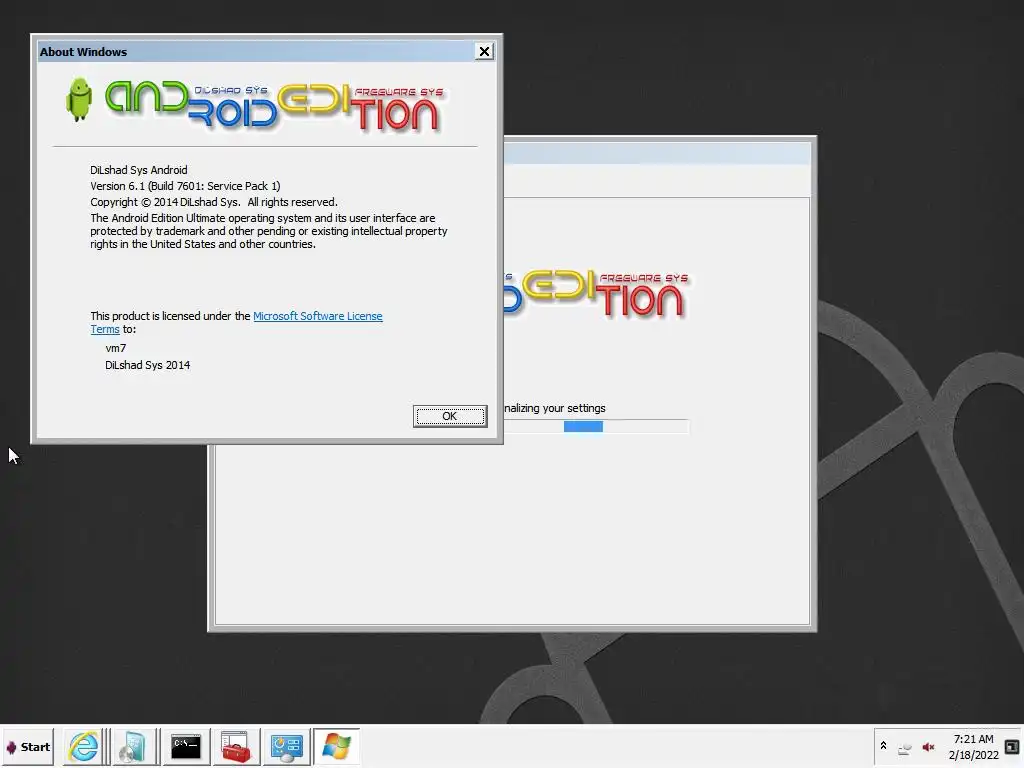Click 'nalizing your settings' text in background window
Screen dimensions: 1024x768
click(554, 408)
